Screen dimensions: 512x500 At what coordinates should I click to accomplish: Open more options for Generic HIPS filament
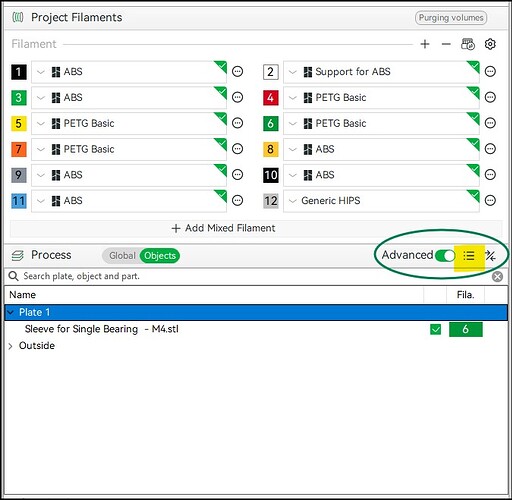(x=490, y=200)
